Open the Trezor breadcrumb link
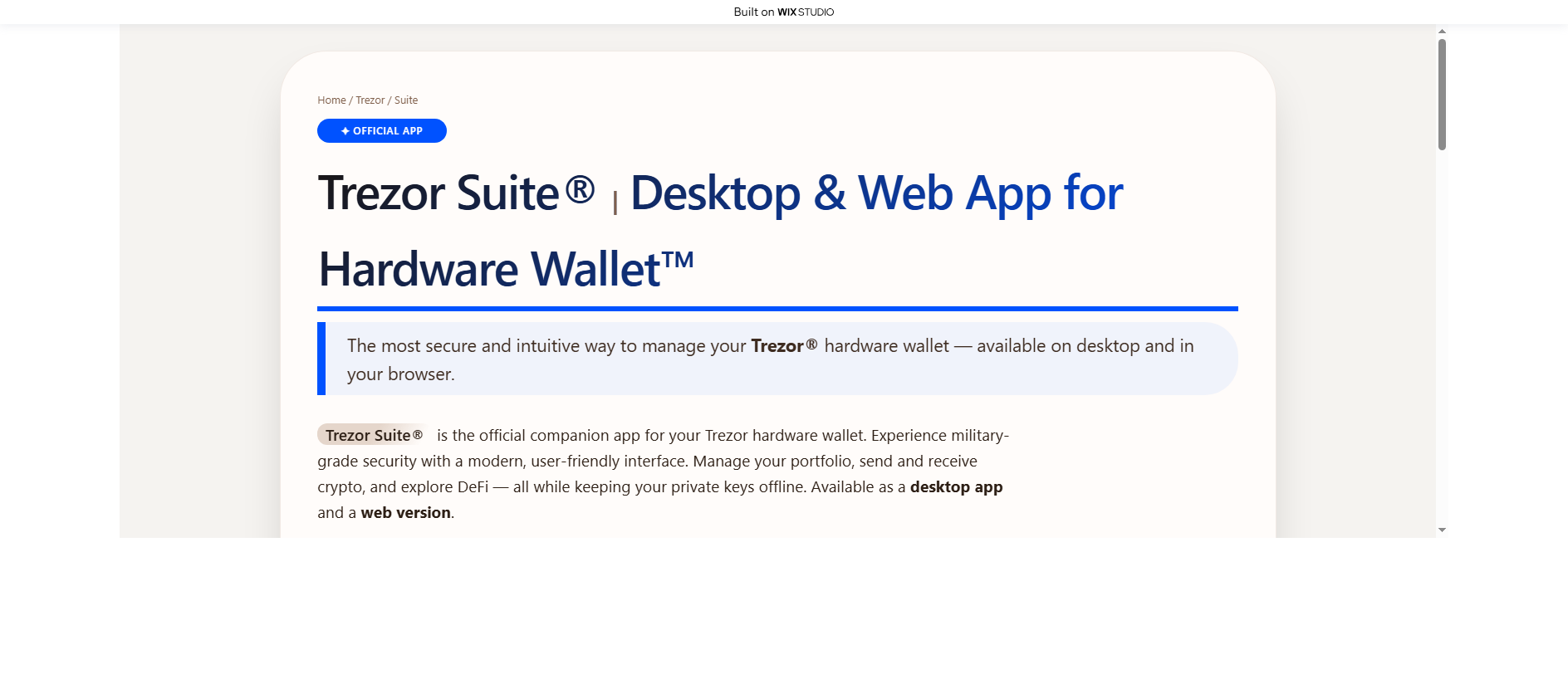The width and height of the screenshot is (1568, 679). 370,100
